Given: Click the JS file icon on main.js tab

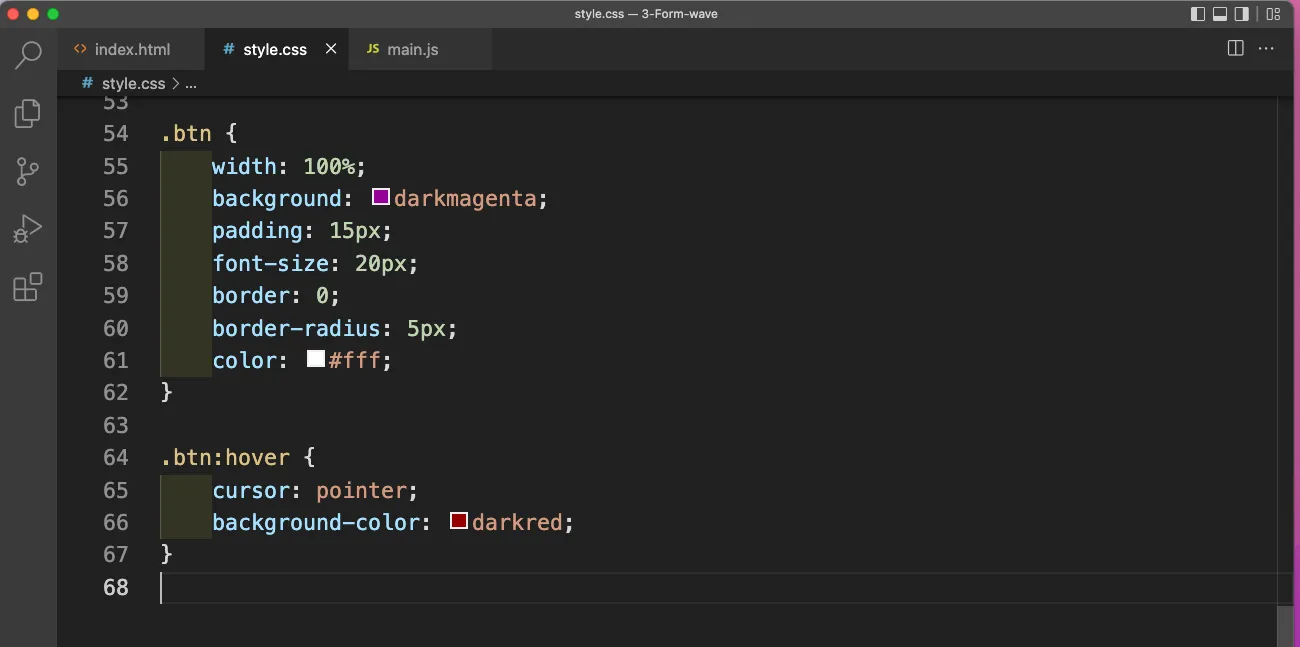Looking at the screenshot, I should pyautogui.click(x=373, y=49).
